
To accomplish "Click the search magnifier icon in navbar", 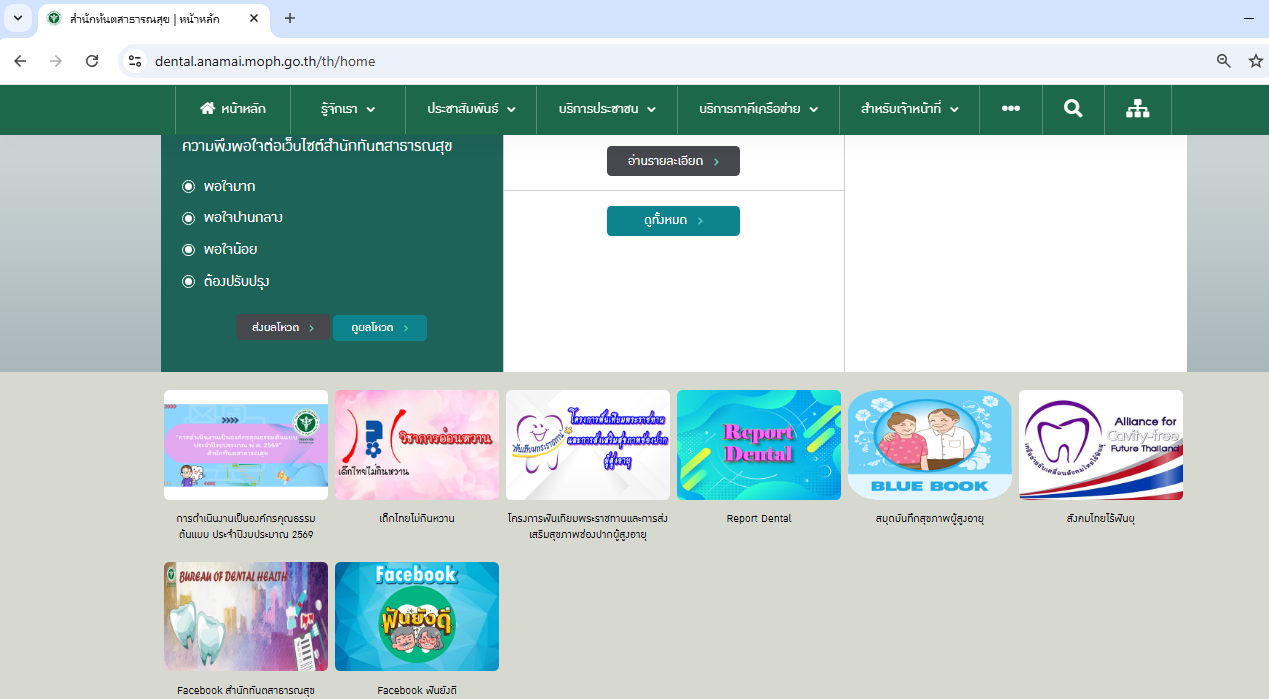I will coord(1073,109).
